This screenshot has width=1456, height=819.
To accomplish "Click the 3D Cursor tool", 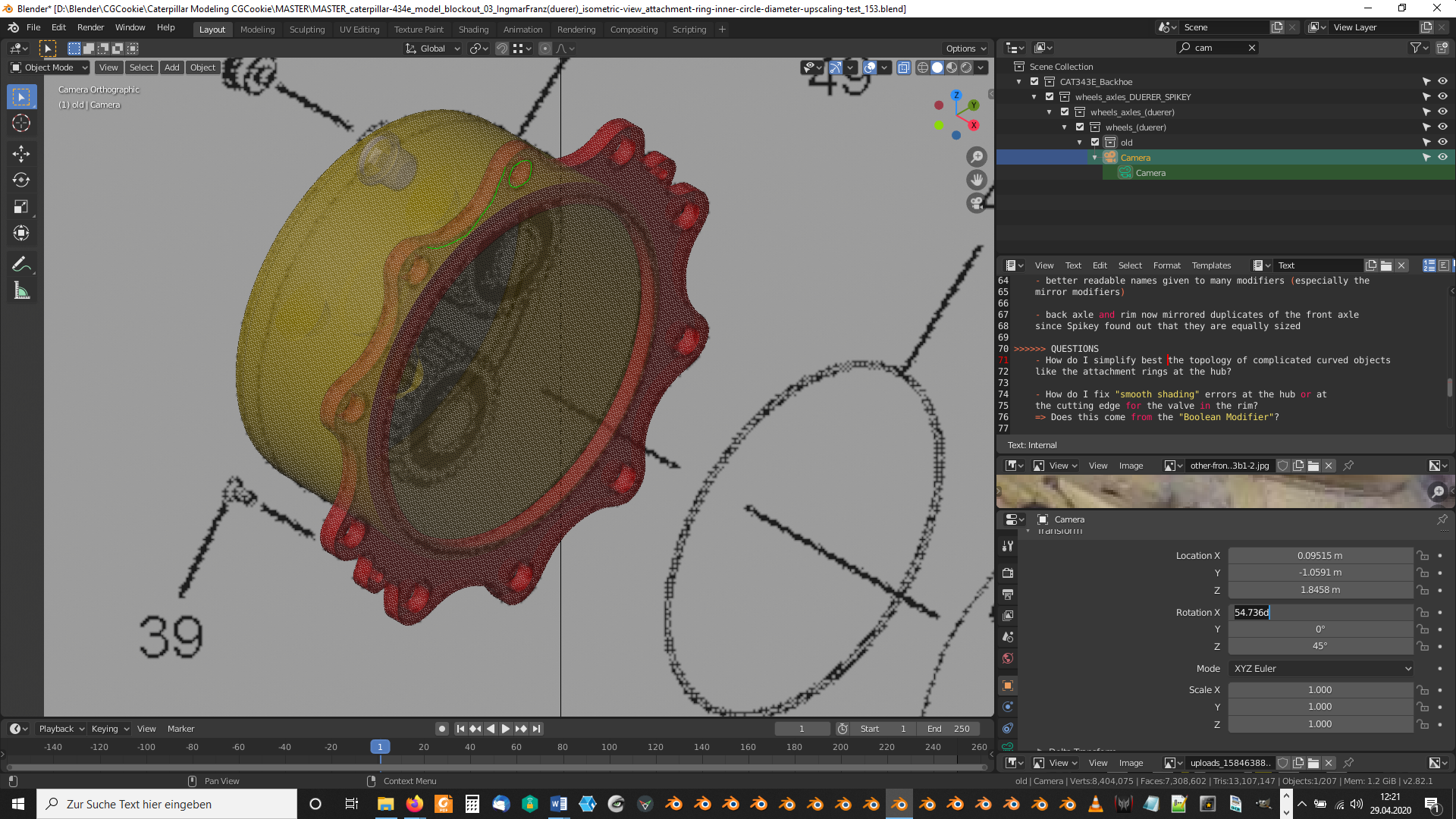I will click(21, 124).
